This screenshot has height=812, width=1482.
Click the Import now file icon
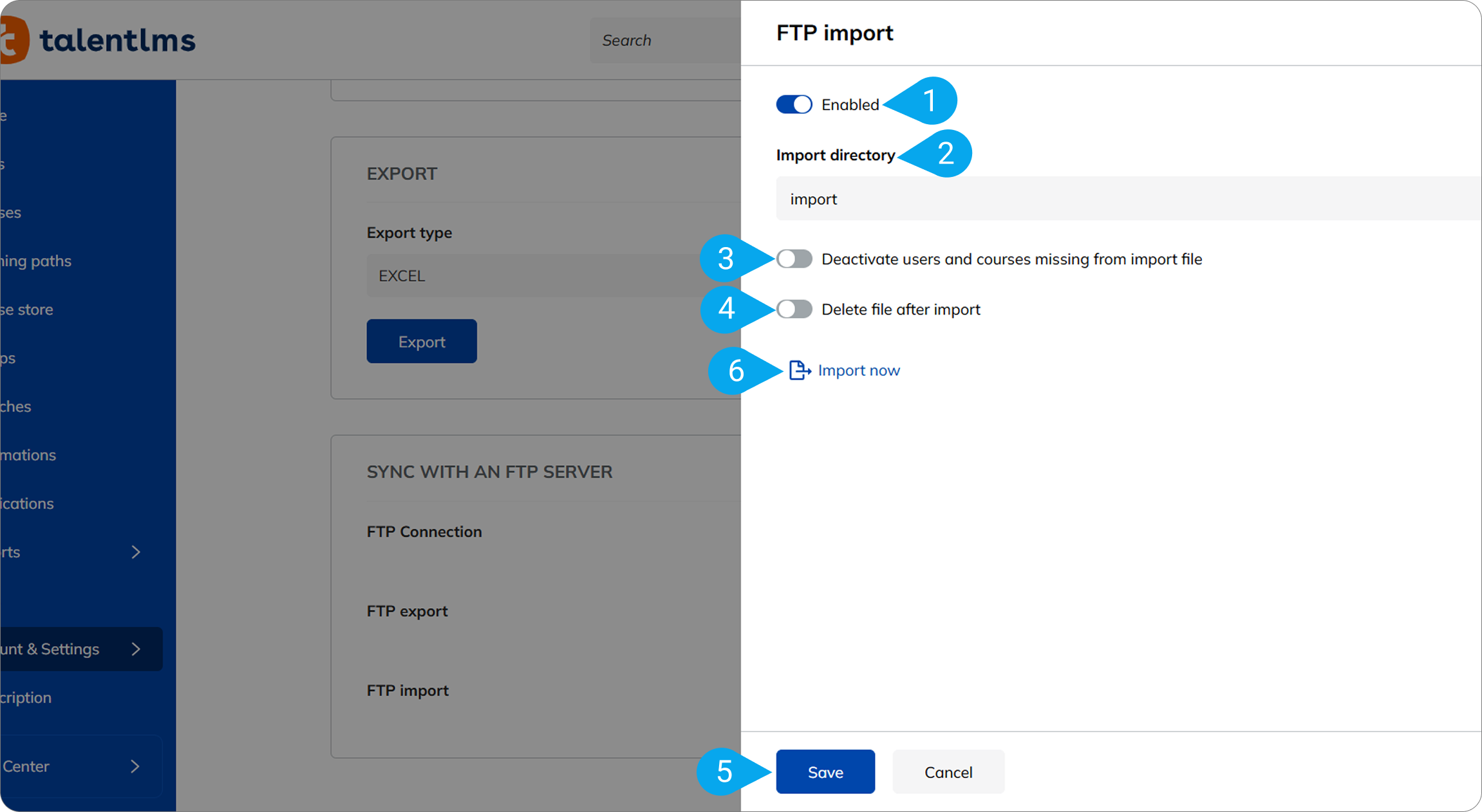click(799, 371)
